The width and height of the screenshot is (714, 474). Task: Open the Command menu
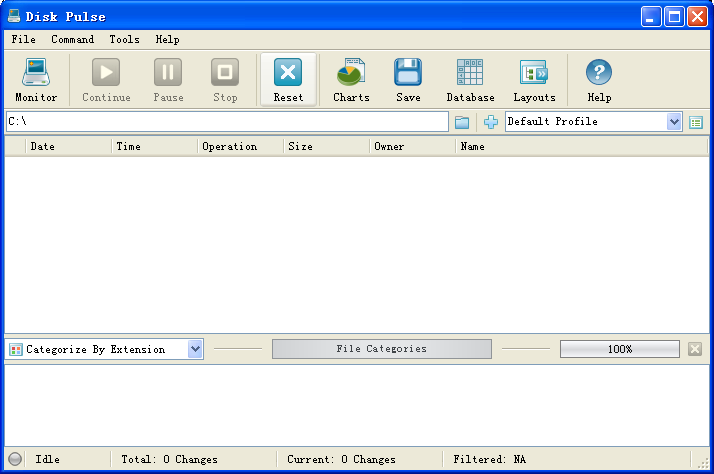point(72,39)
